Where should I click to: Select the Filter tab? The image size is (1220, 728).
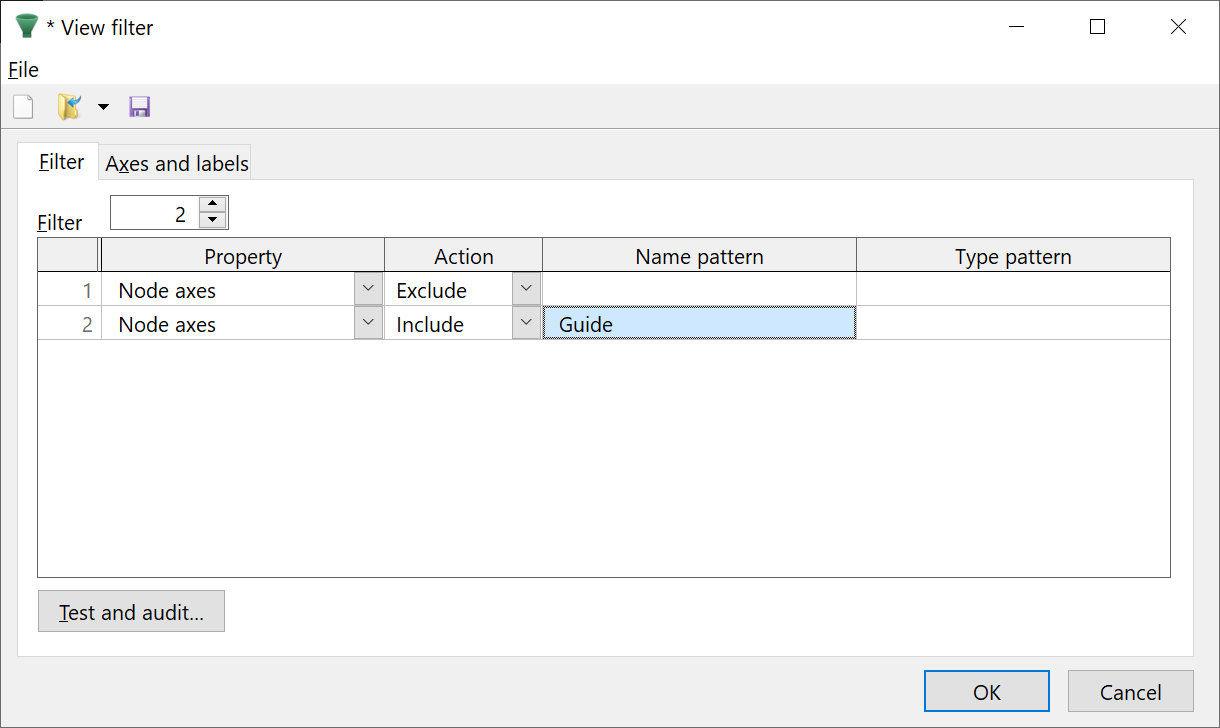coord(61,162)
